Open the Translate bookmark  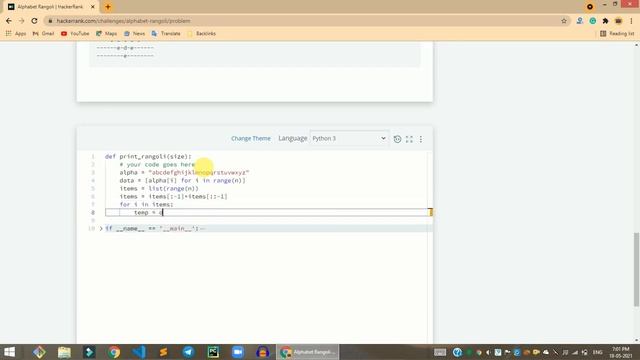click(x=166, y=33)
